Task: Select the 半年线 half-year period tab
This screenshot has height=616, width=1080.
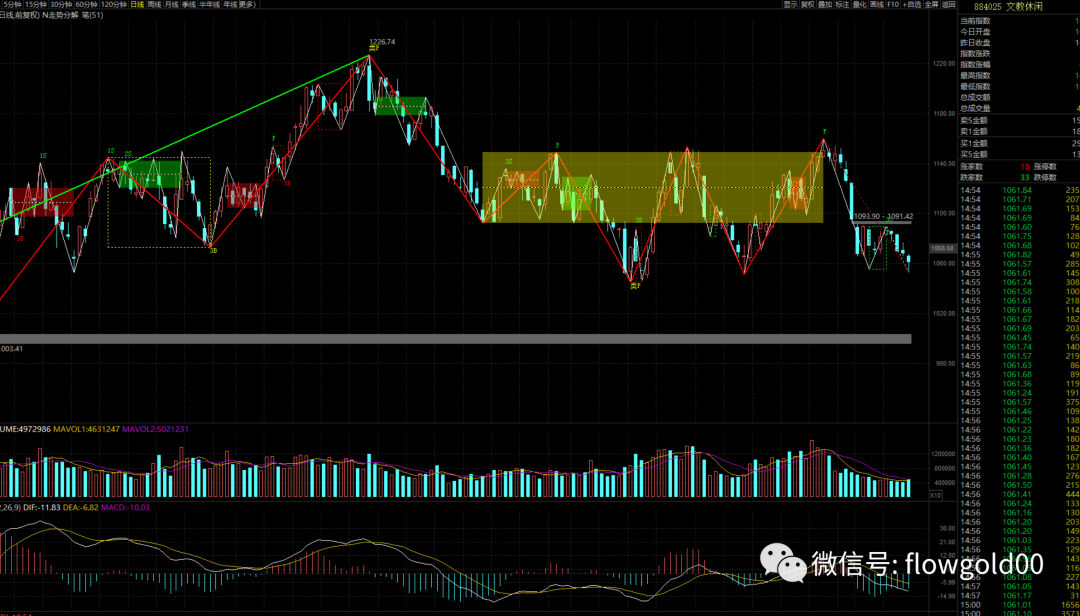Action: 209,4
